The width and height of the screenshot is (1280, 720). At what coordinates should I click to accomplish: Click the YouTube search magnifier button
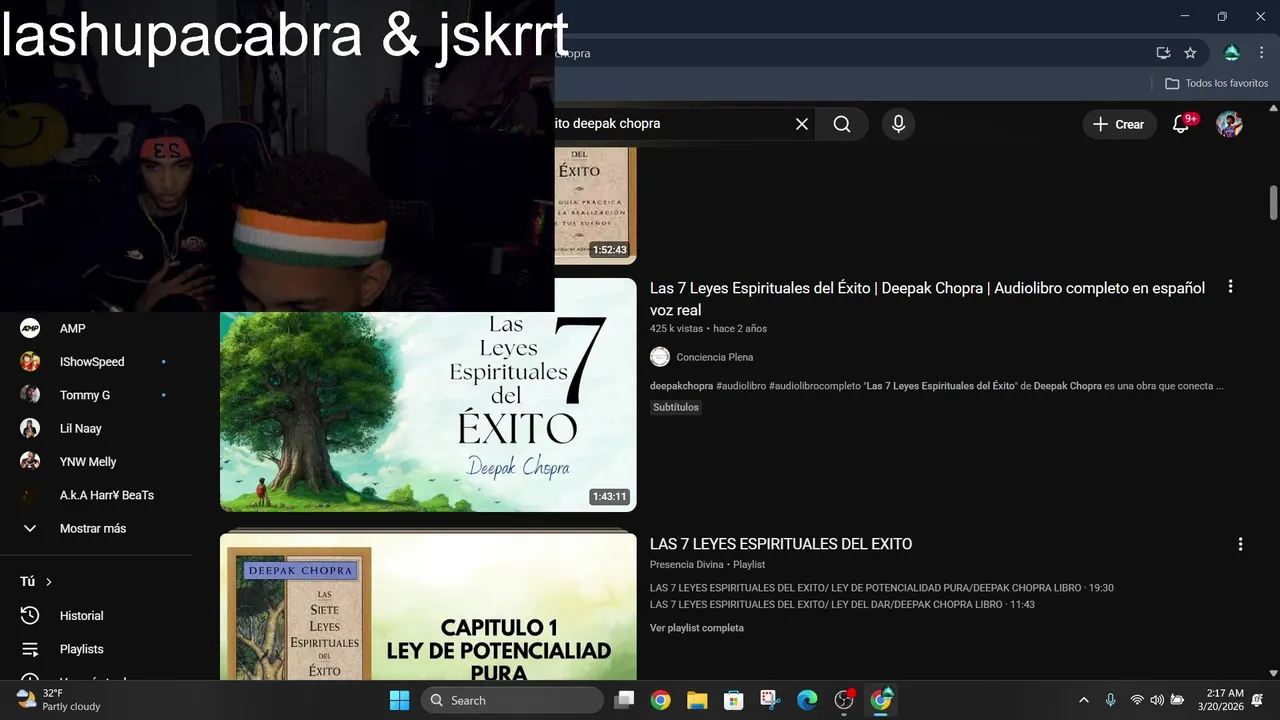point(842,124)
